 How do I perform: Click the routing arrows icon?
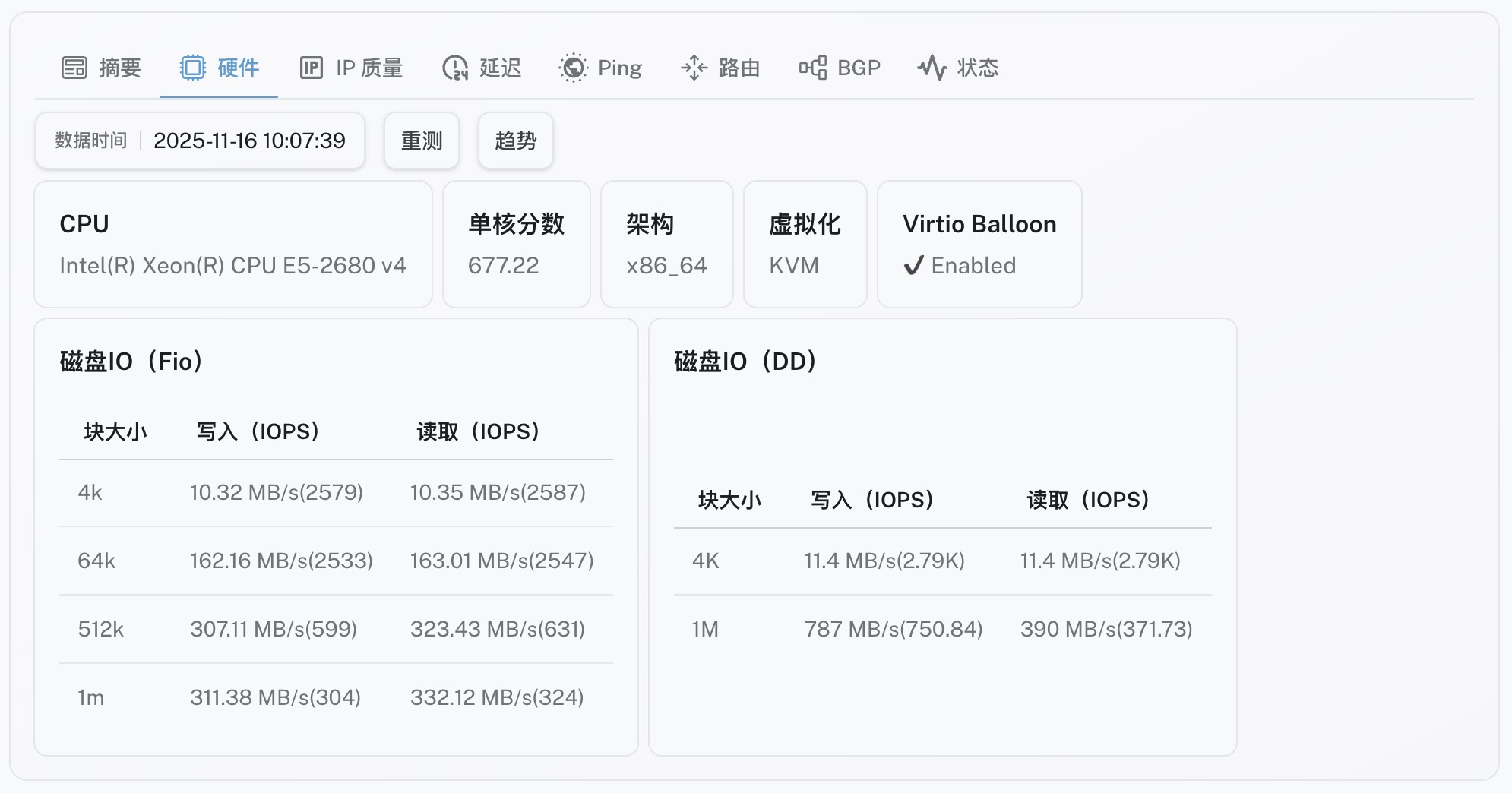point(694,68)
